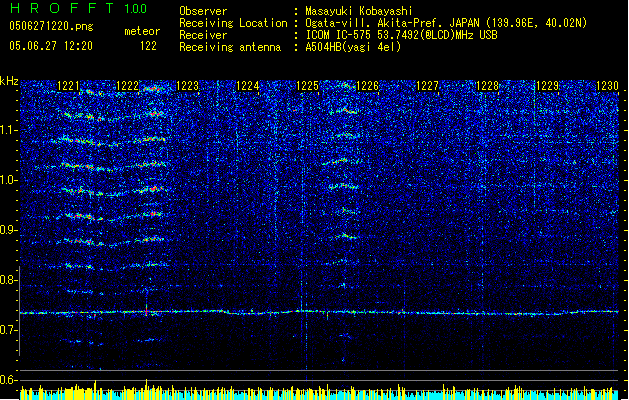The height and width of the screenshot is (400, 629).
Task: Click the 1225 time marker
Action: click(307, 85)
